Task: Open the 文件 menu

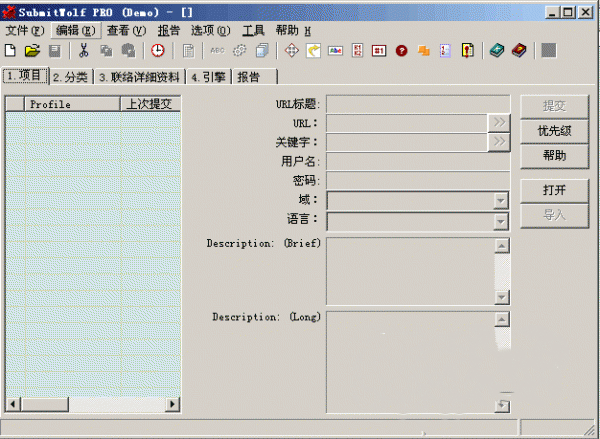Action: [24, 30]
